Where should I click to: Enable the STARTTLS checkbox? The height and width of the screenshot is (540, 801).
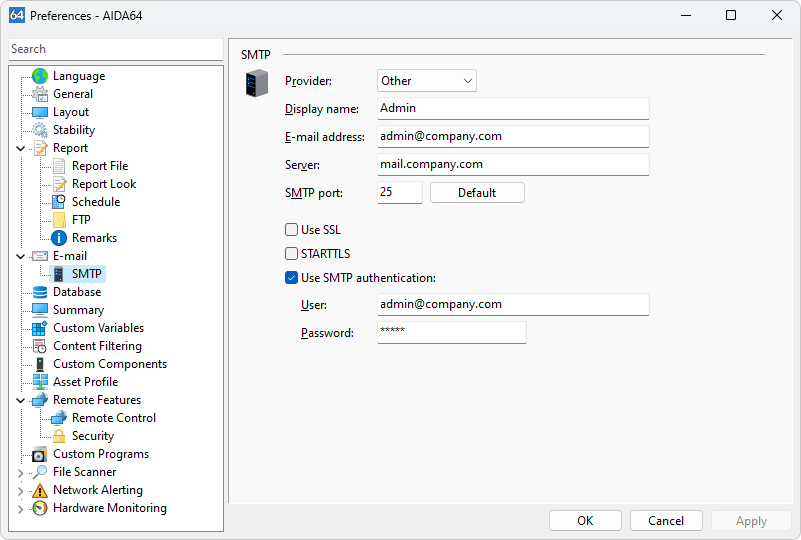click(292, 254)
